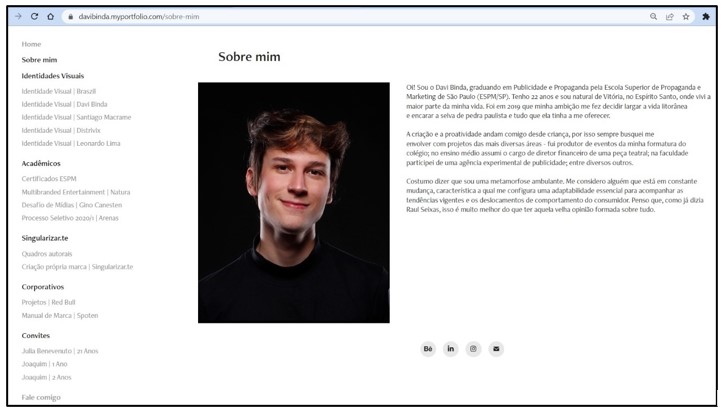Bookmark this page with the star icon

pos(686,17)
